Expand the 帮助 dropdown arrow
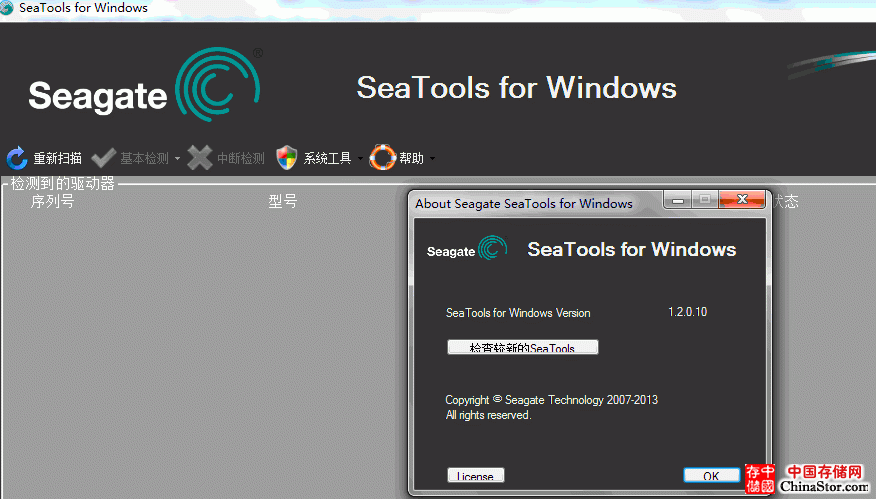Screen dimensions: 876x499 [432, 159]
